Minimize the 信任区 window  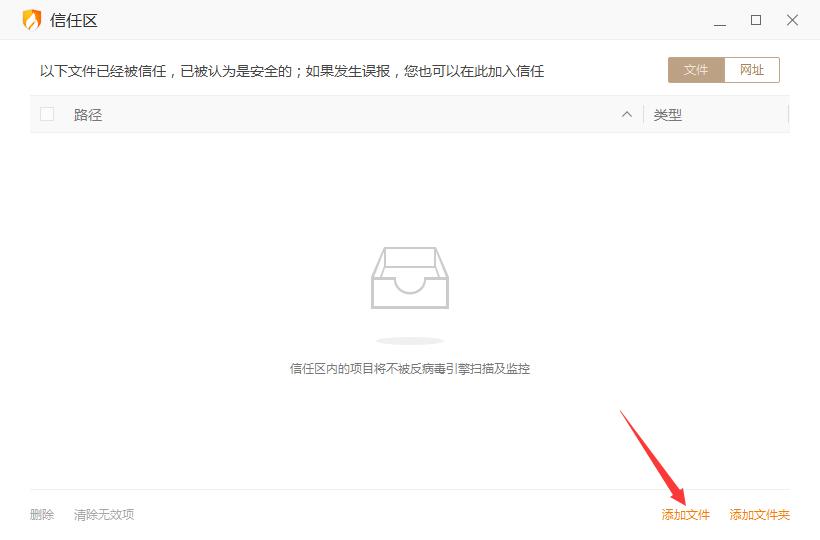point(720,21)
